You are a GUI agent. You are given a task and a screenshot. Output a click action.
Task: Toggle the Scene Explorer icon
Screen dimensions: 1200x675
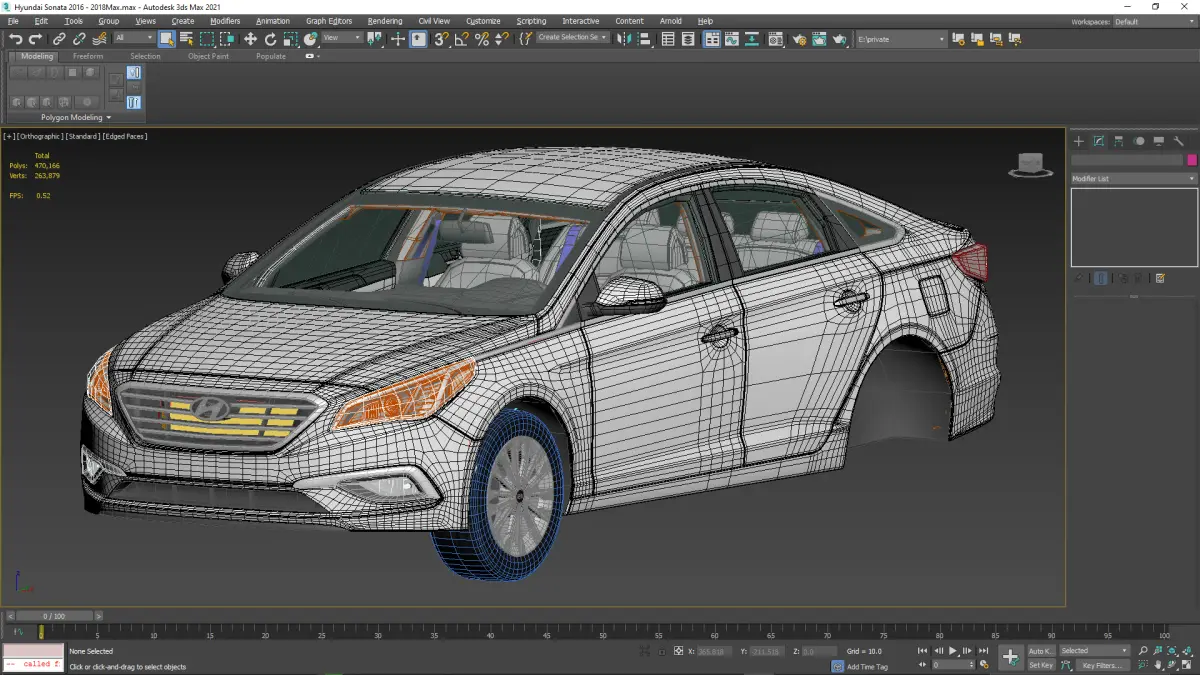coord(668,39)
